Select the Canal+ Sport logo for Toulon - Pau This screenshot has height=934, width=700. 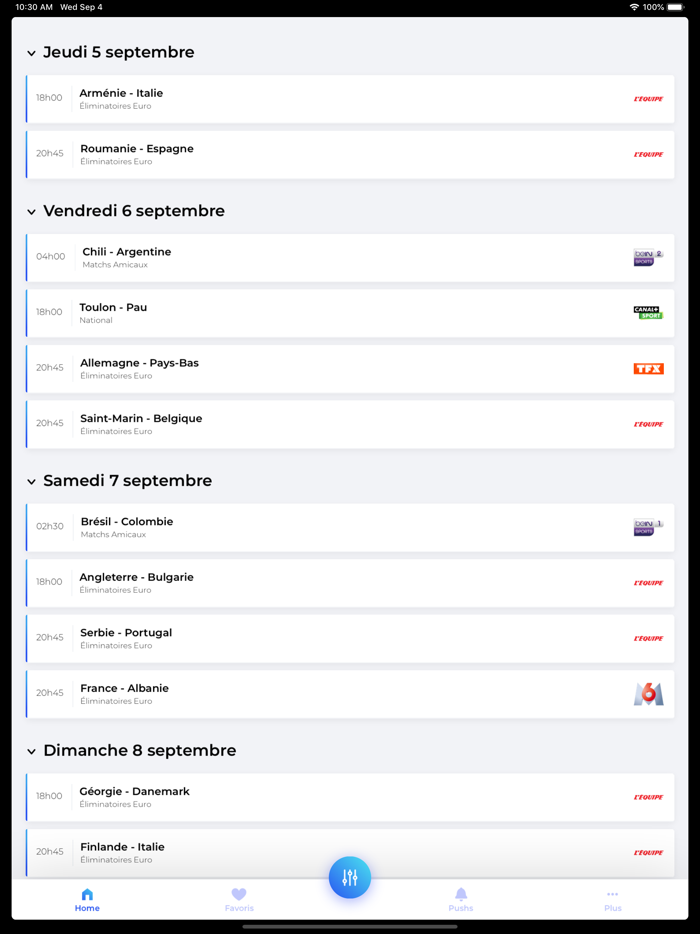[x=647, y=312]
